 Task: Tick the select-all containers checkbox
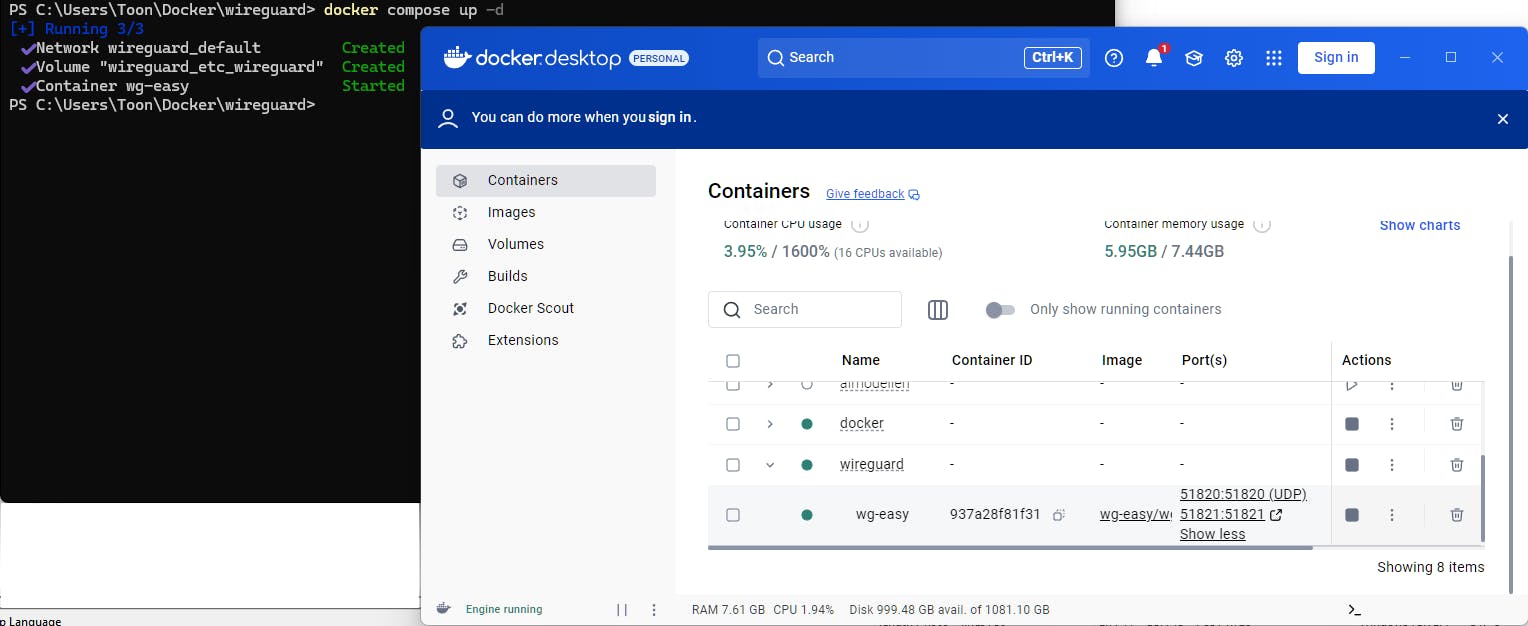coord(733,361)
